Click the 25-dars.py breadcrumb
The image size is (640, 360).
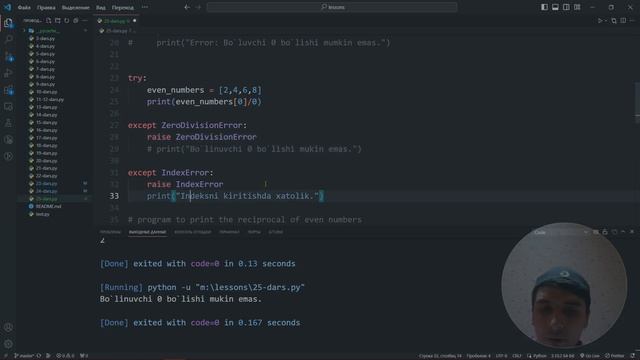click(116, 31)
